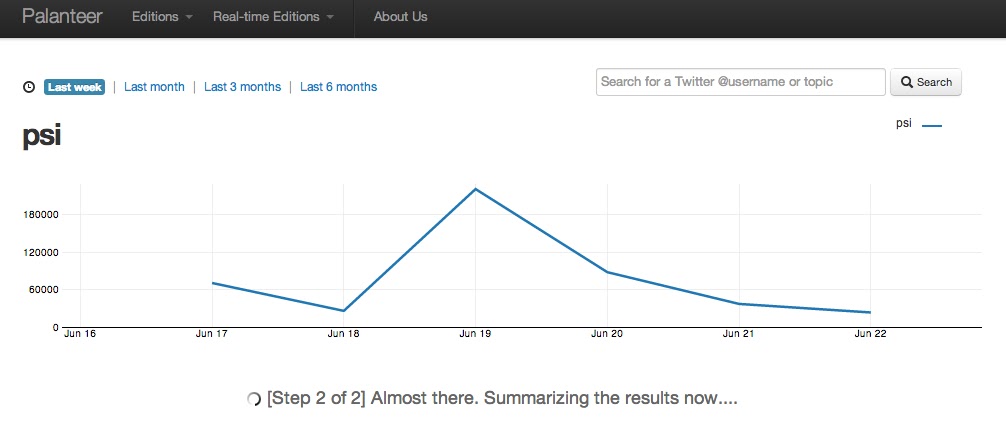Click the Editions dropdown caret arrow
The image size is (1006, 433).
pyautogui.click(x=189, y=18)
